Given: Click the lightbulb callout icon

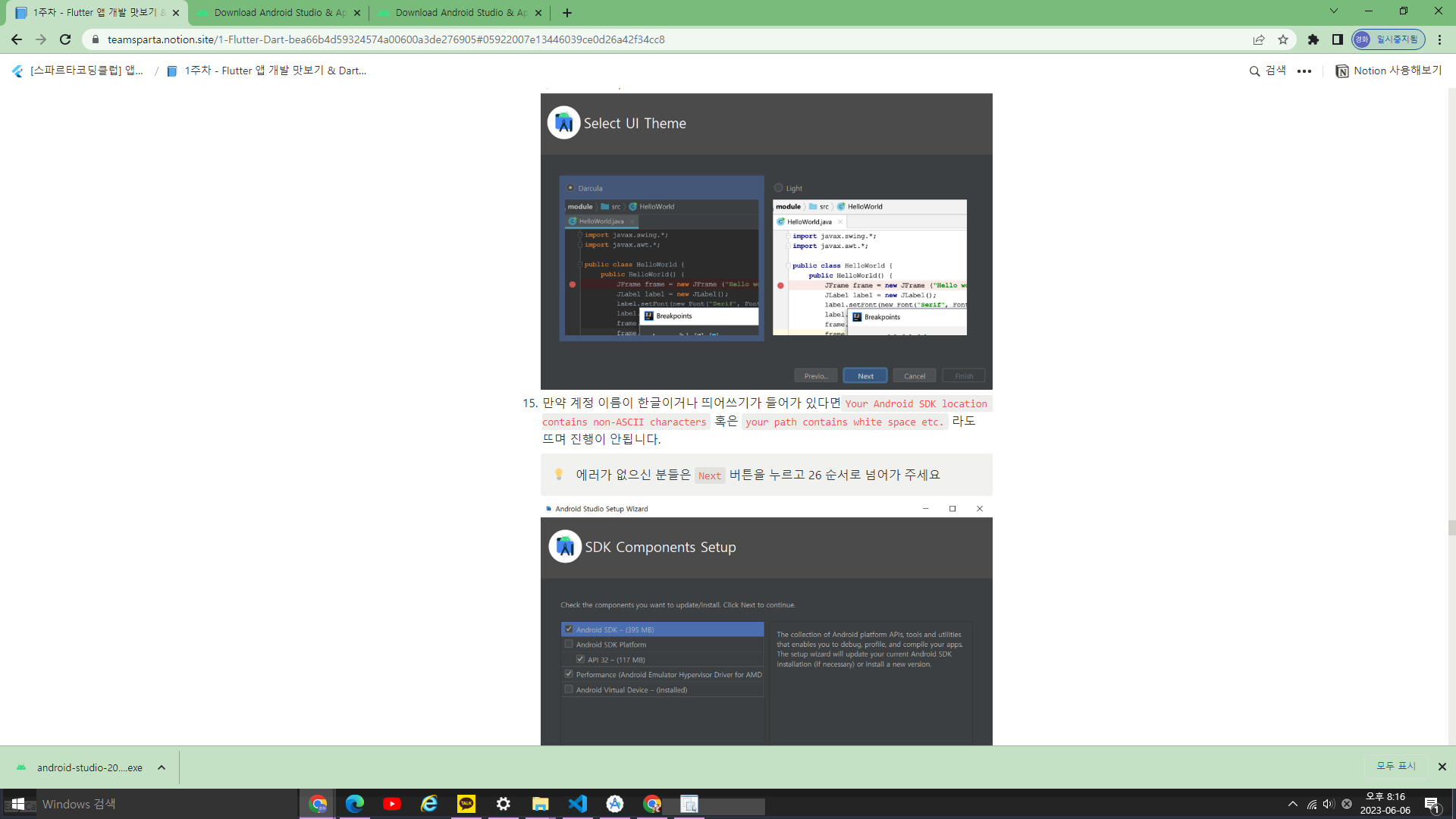Looking at the screenshot, I should click(x=559, y=474).
